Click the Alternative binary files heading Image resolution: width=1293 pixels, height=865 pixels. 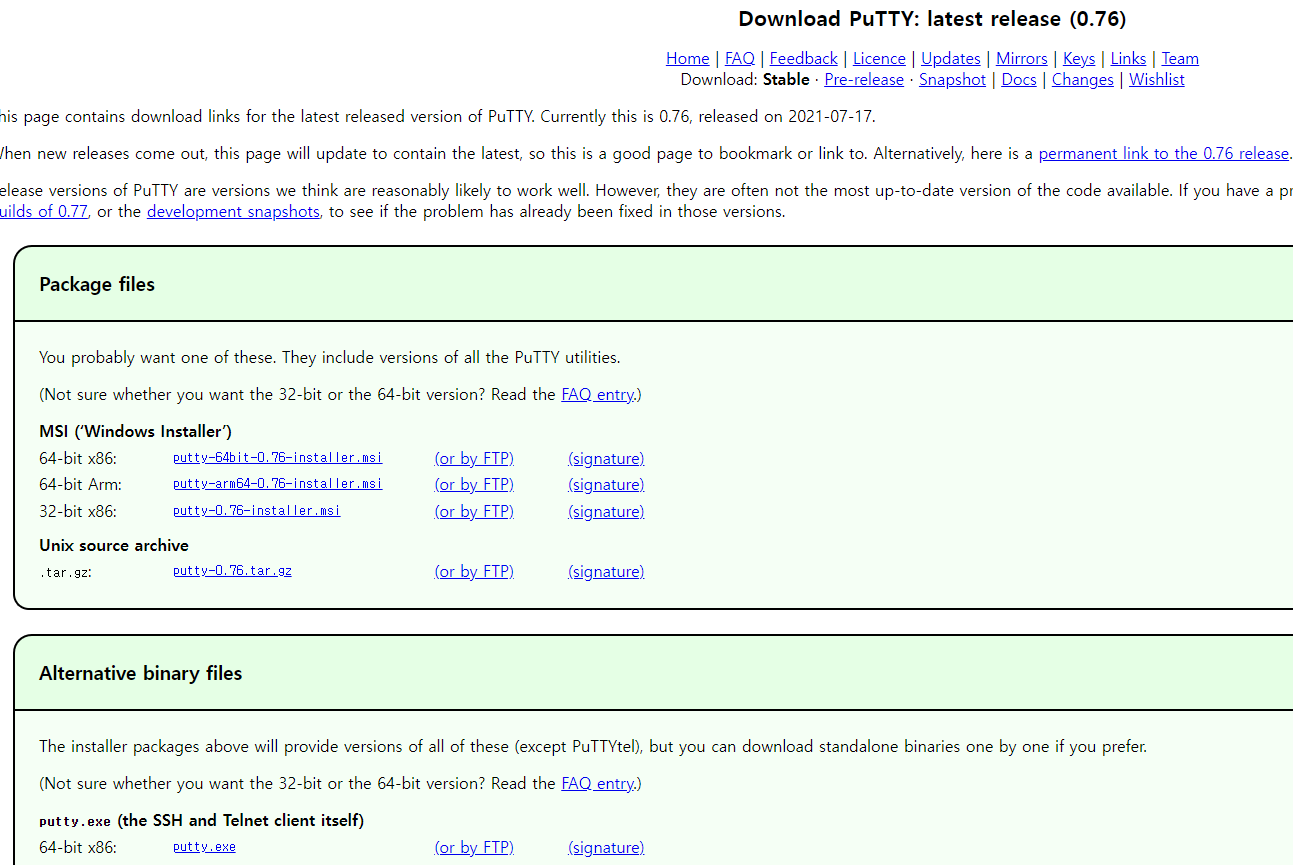(x=141, y=673)
